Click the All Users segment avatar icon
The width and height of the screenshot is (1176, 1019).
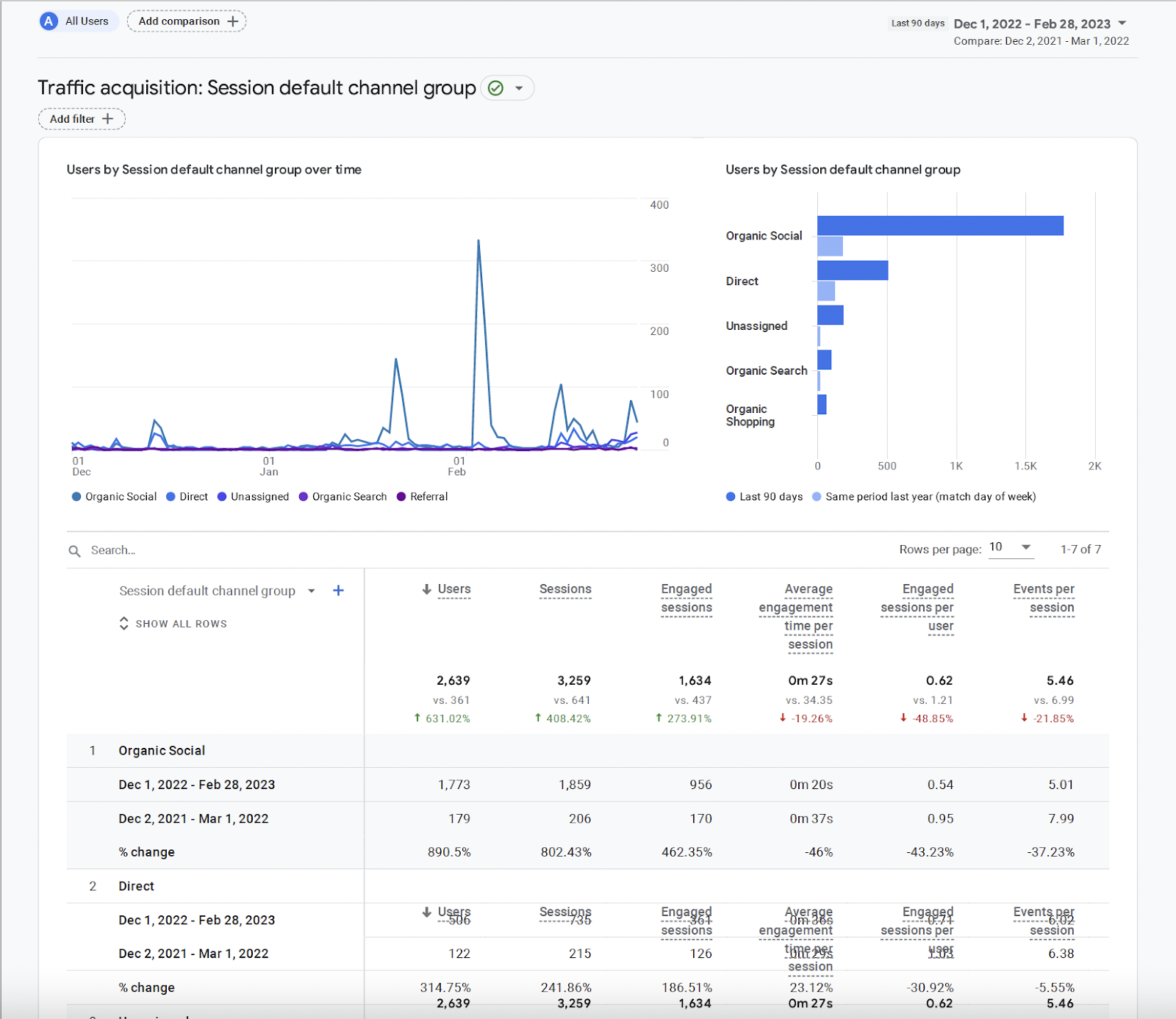point(49,21)
